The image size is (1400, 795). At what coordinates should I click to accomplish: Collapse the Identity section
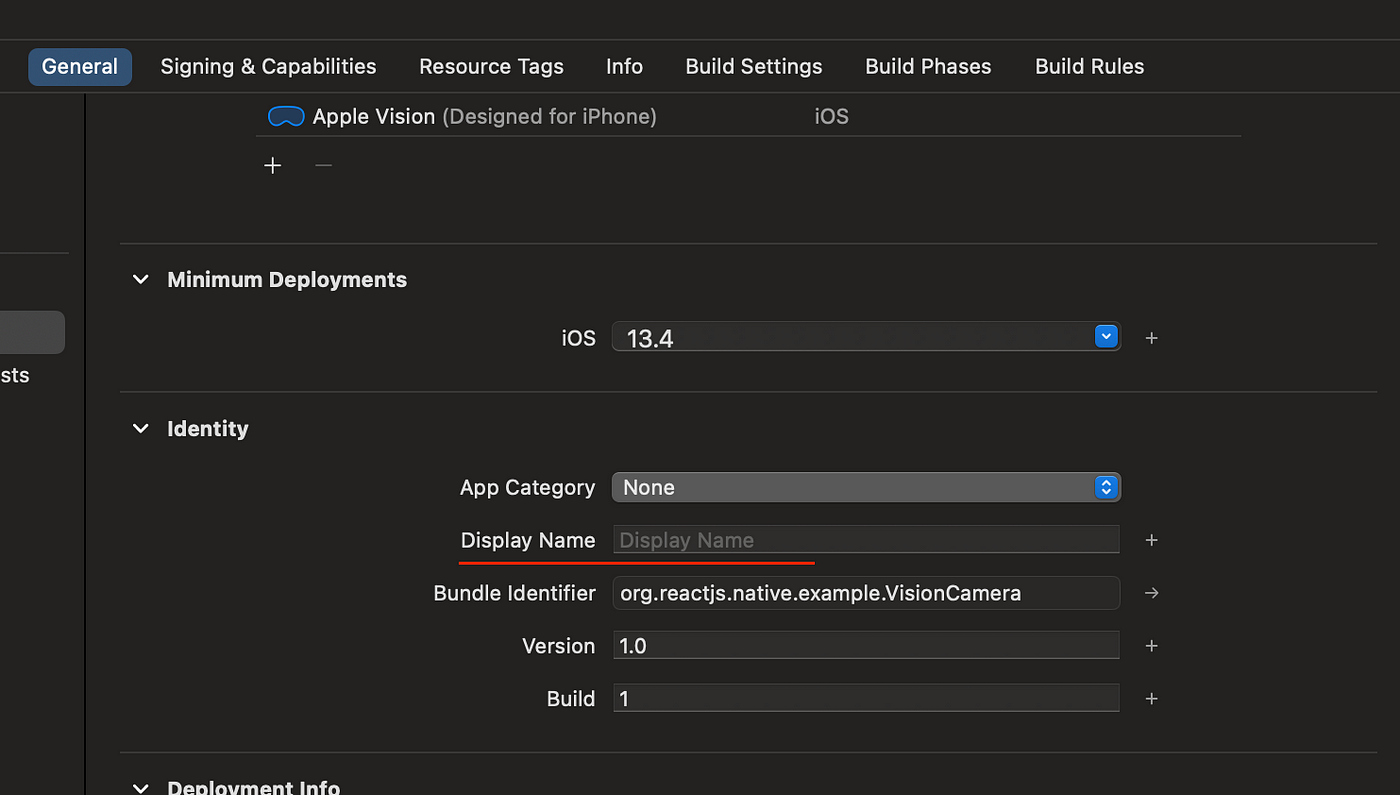141,429
